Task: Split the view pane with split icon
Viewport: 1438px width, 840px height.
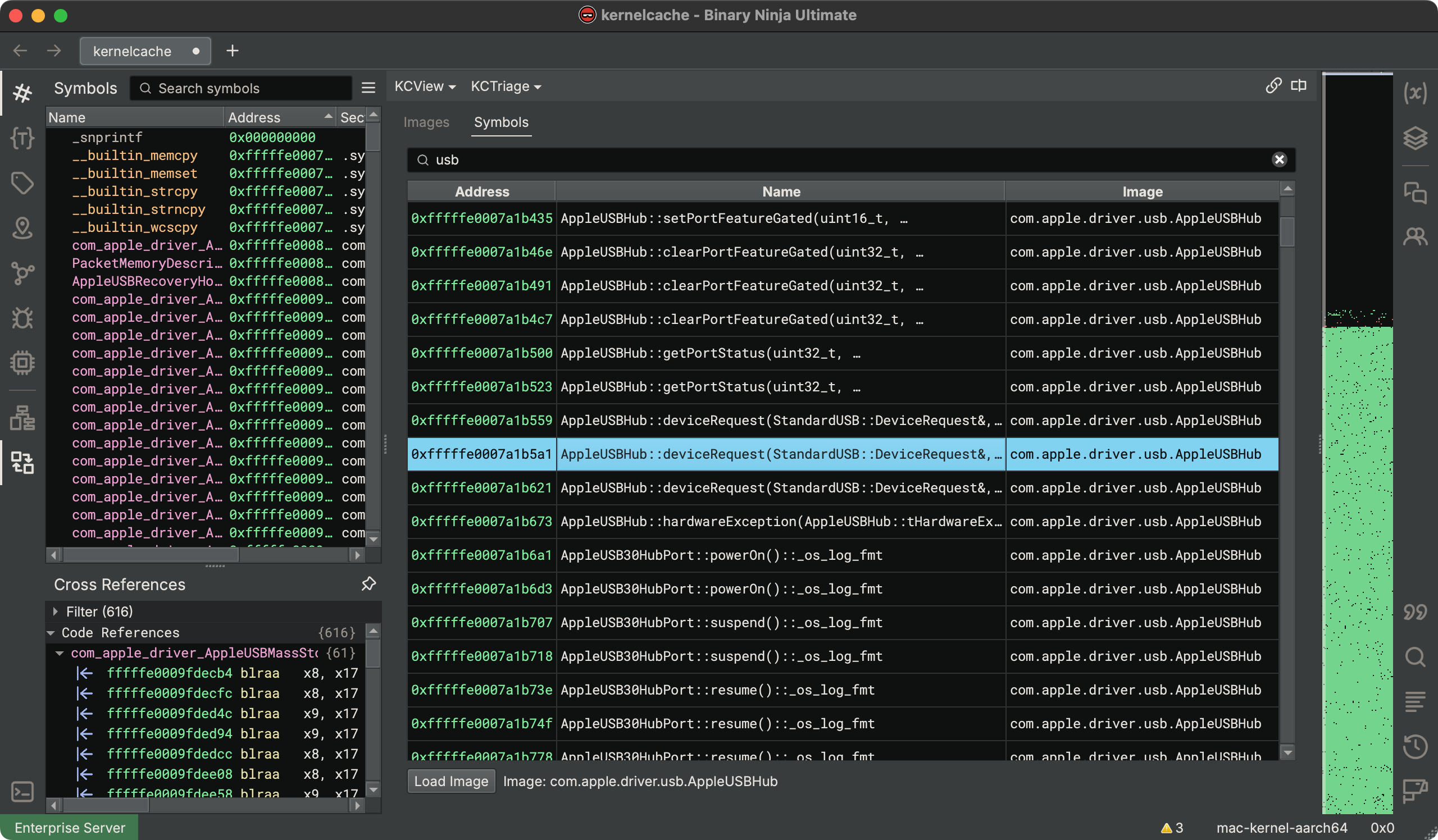Action: point(1299,85)
